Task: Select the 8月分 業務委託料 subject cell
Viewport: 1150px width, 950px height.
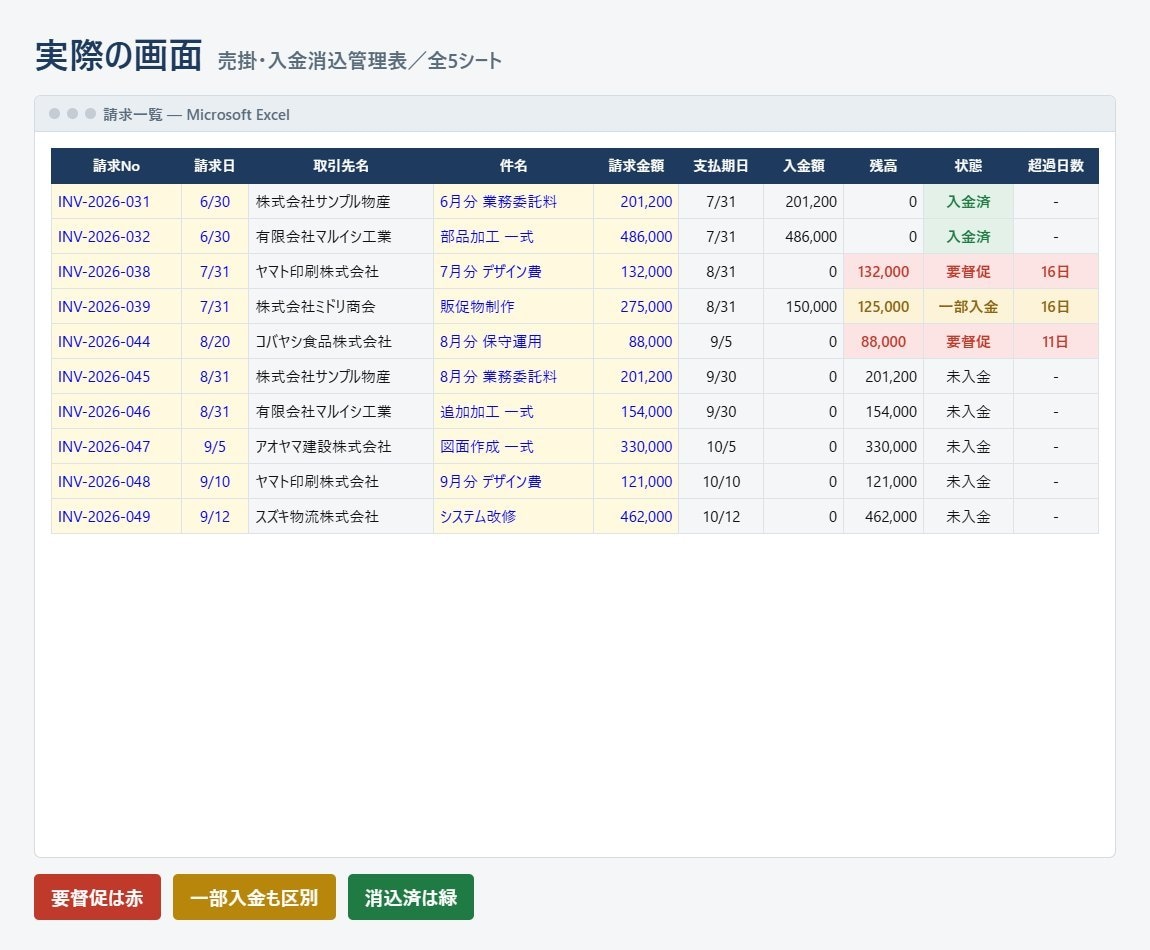Action: (513, 376)
